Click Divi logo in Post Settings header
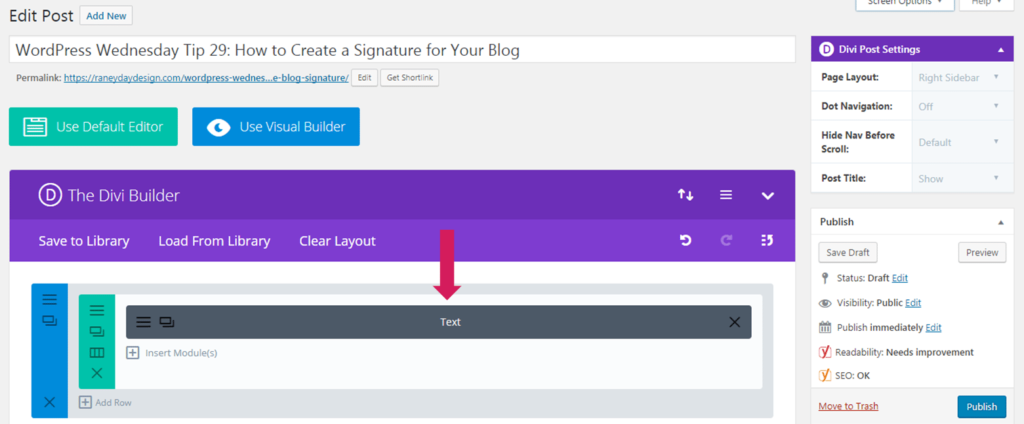Viewport: 1024px width, 424px height. (x=827, y=50)
